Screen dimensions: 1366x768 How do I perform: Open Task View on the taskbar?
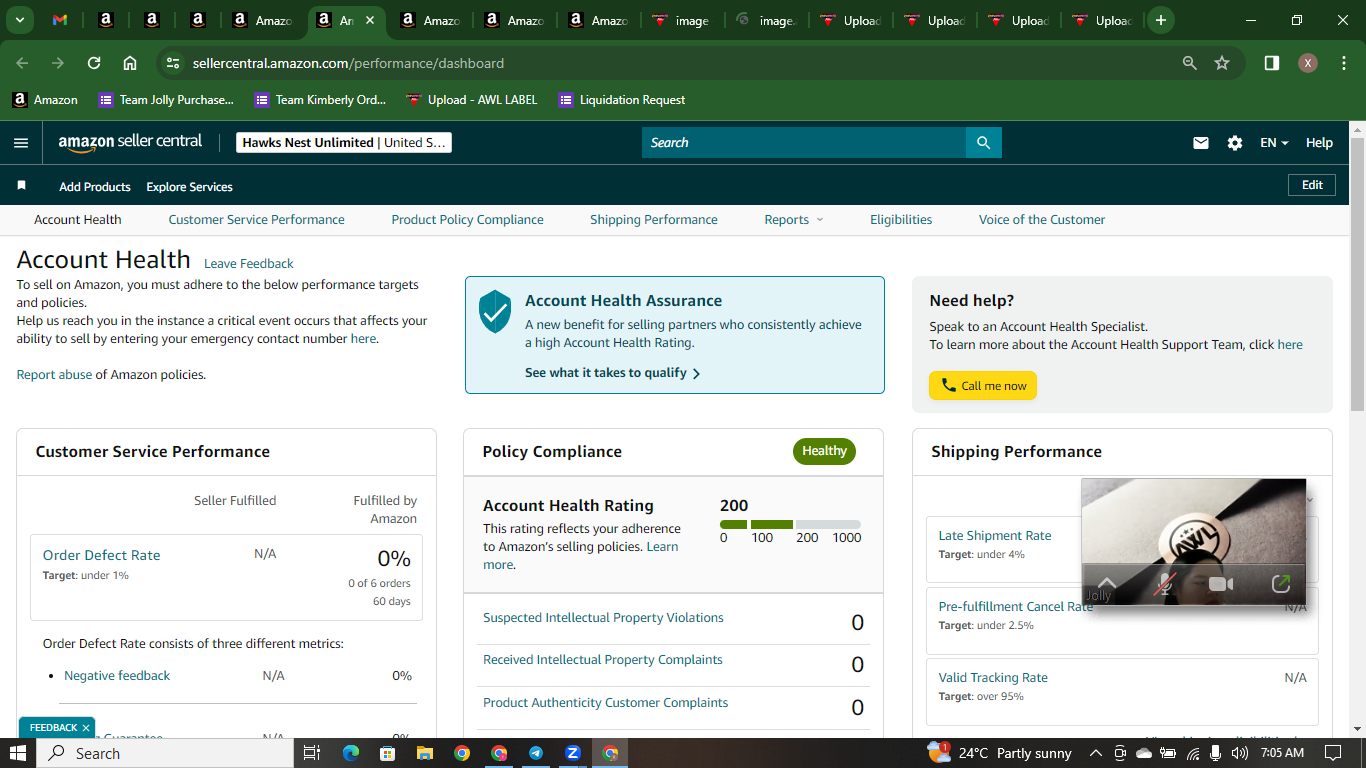[x=311, y=753]
